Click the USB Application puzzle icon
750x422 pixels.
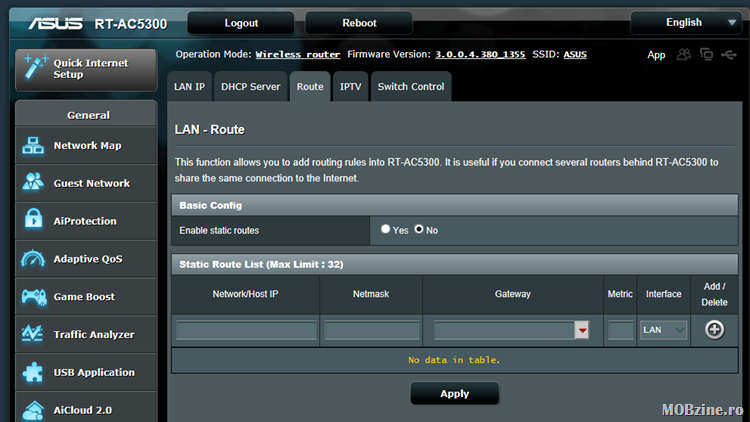(33, 372)
